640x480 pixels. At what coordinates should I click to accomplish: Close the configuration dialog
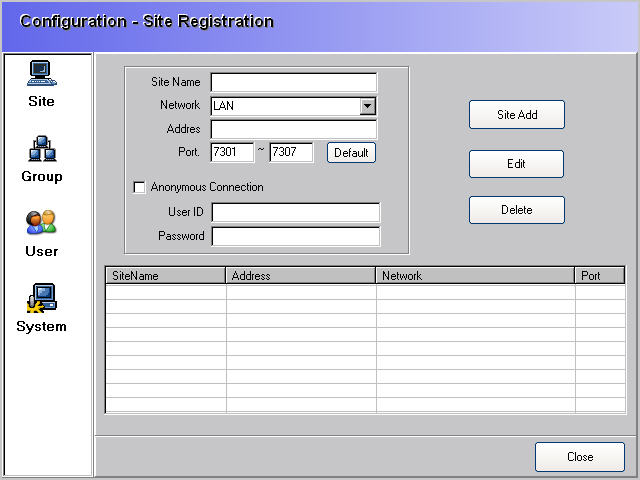(x=580, y=457)
